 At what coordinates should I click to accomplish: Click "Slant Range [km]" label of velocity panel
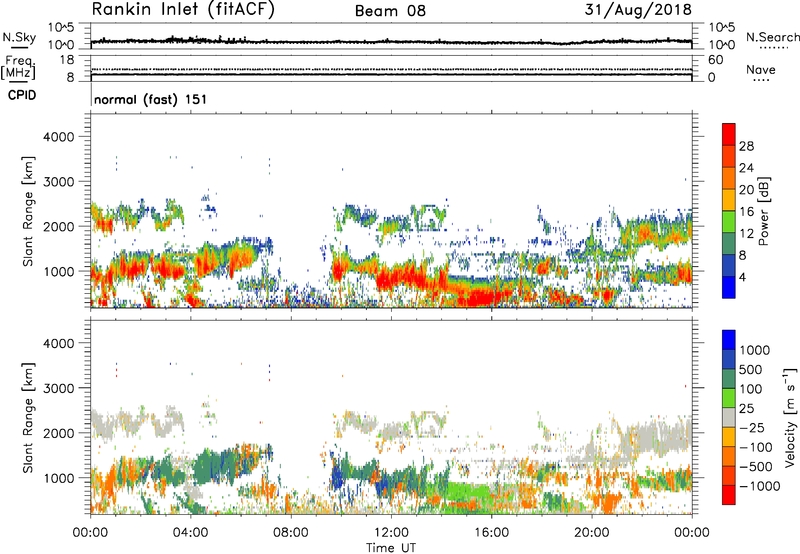(x=28, y=418)
